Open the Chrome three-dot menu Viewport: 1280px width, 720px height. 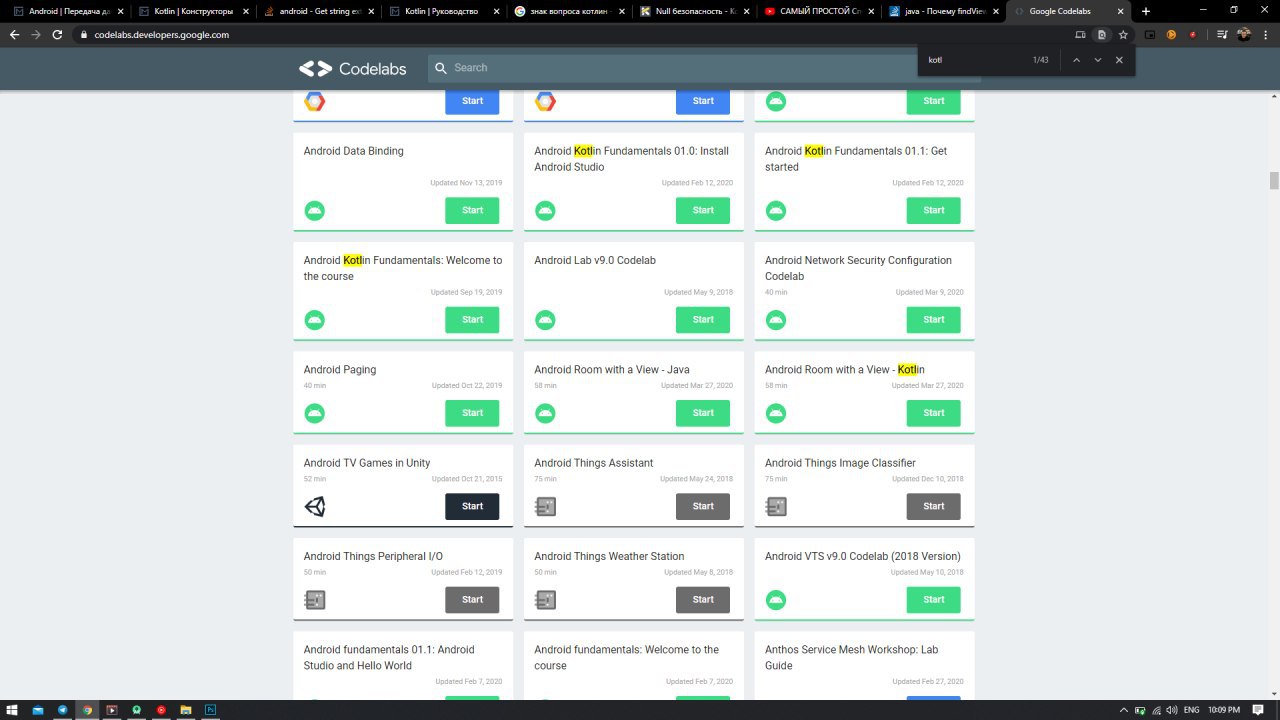pyautogui.click(x=1265, y=34)
